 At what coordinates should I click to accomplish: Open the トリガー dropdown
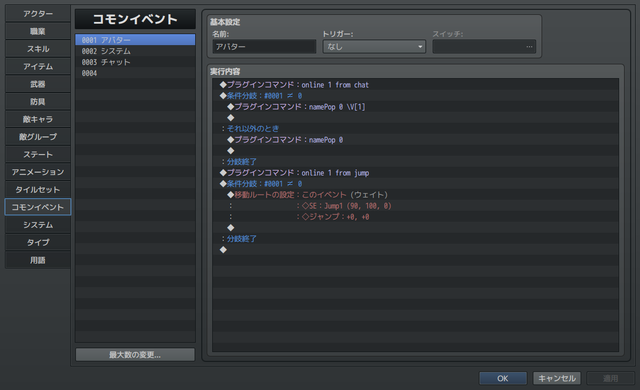(x=374, y=47)
